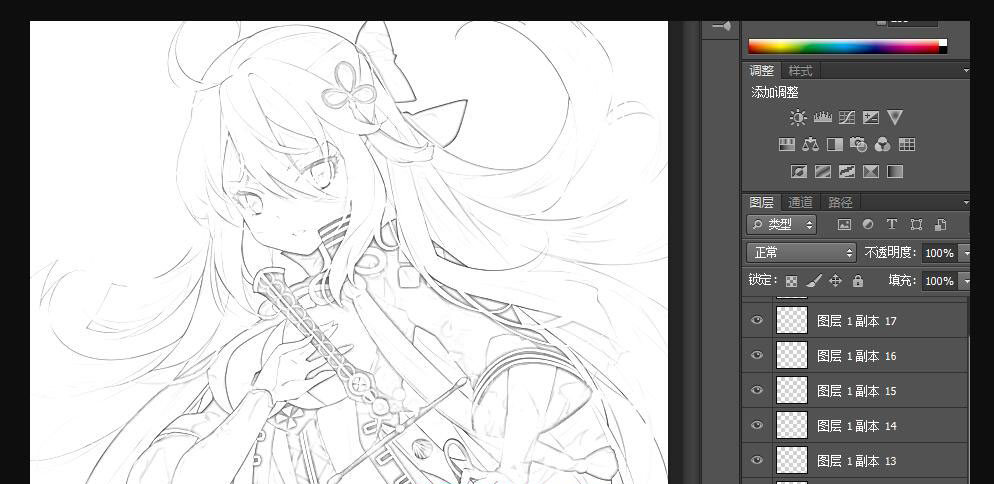Add a Color Balance adjustment (scales icon)
Viewport: 994px width, 484px height.
point(810,145)
